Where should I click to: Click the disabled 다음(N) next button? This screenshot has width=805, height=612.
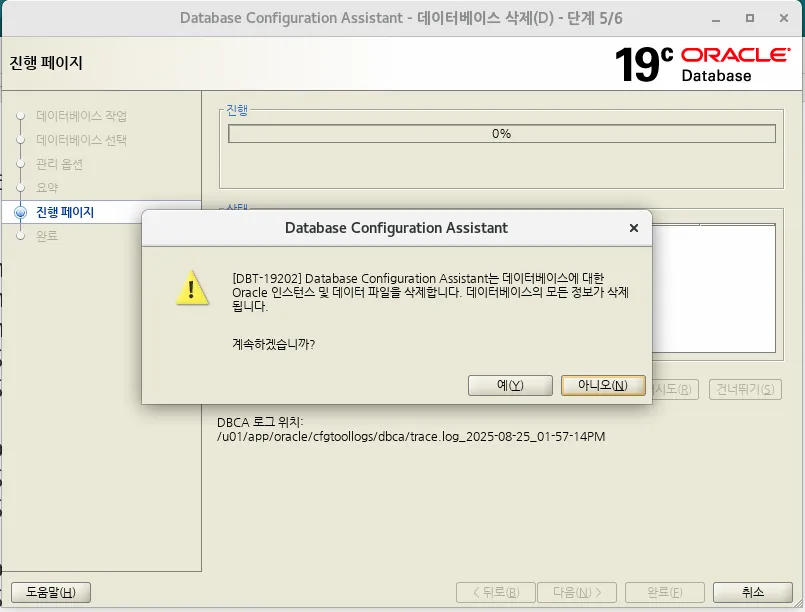(x=577, y=592)
